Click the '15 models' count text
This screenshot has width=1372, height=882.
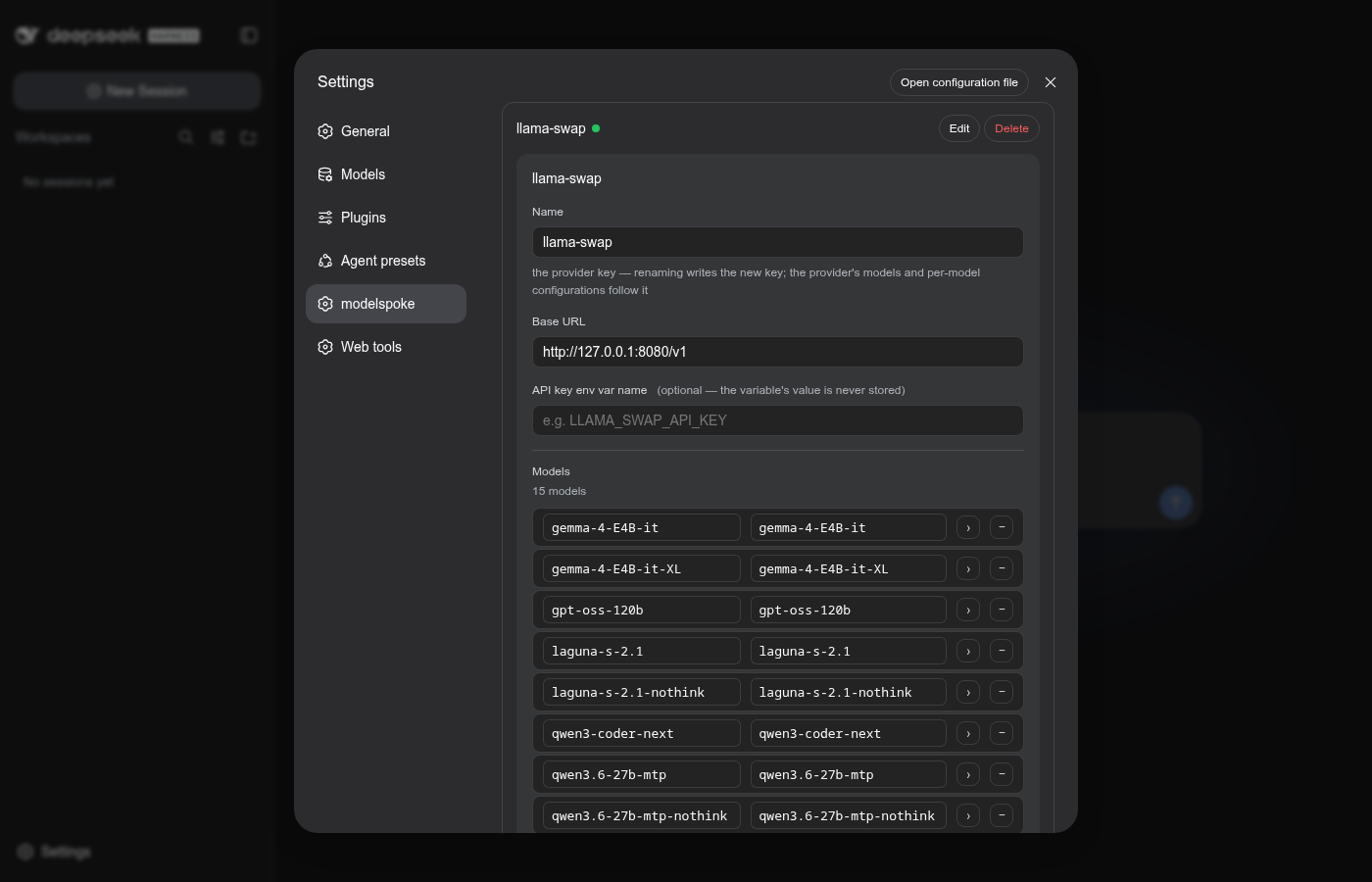(x=560, y=491)
